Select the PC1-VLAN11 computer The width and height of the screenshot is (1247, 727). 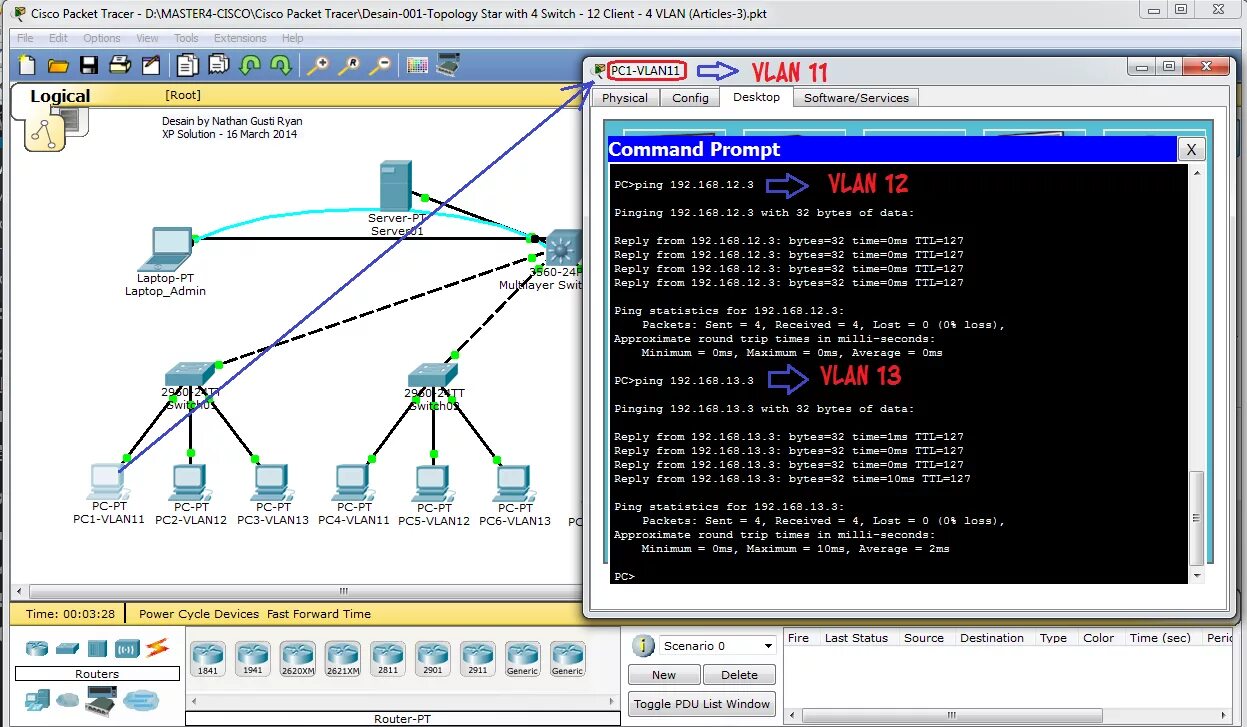tap(107, 481)
